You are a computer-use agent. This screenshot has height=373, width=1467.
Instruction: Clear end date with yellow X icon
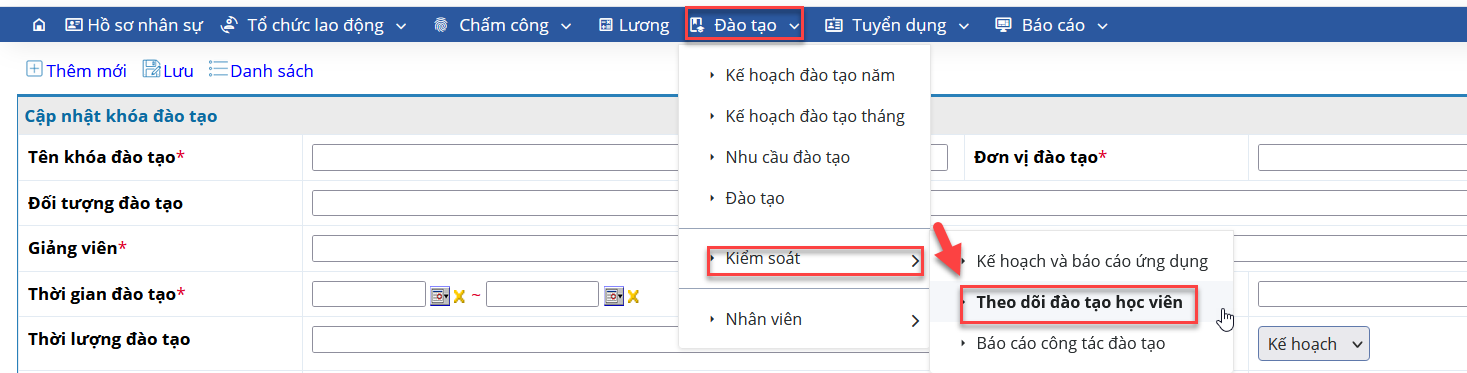633,296
